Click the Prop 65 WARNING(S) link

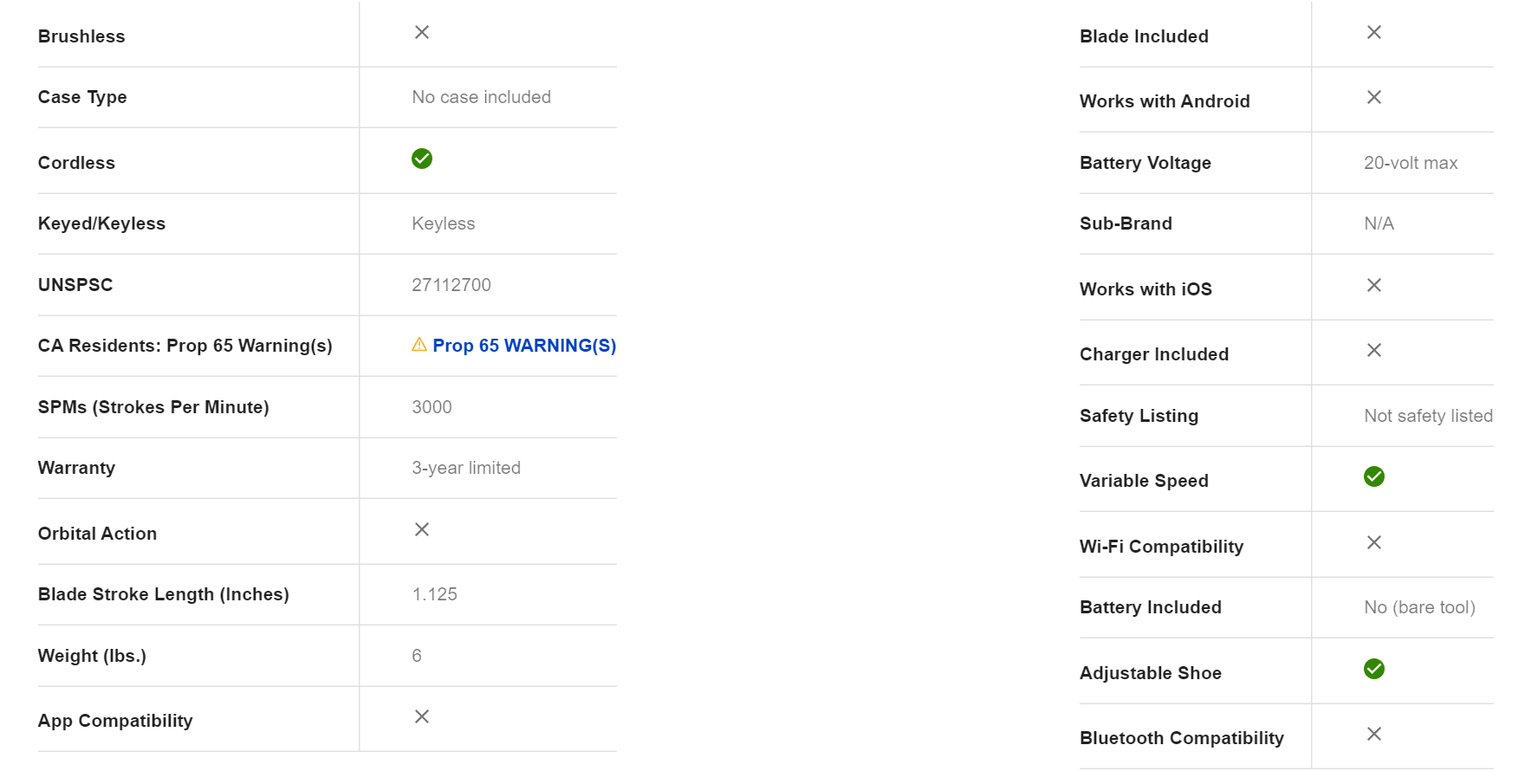(523, 346)
